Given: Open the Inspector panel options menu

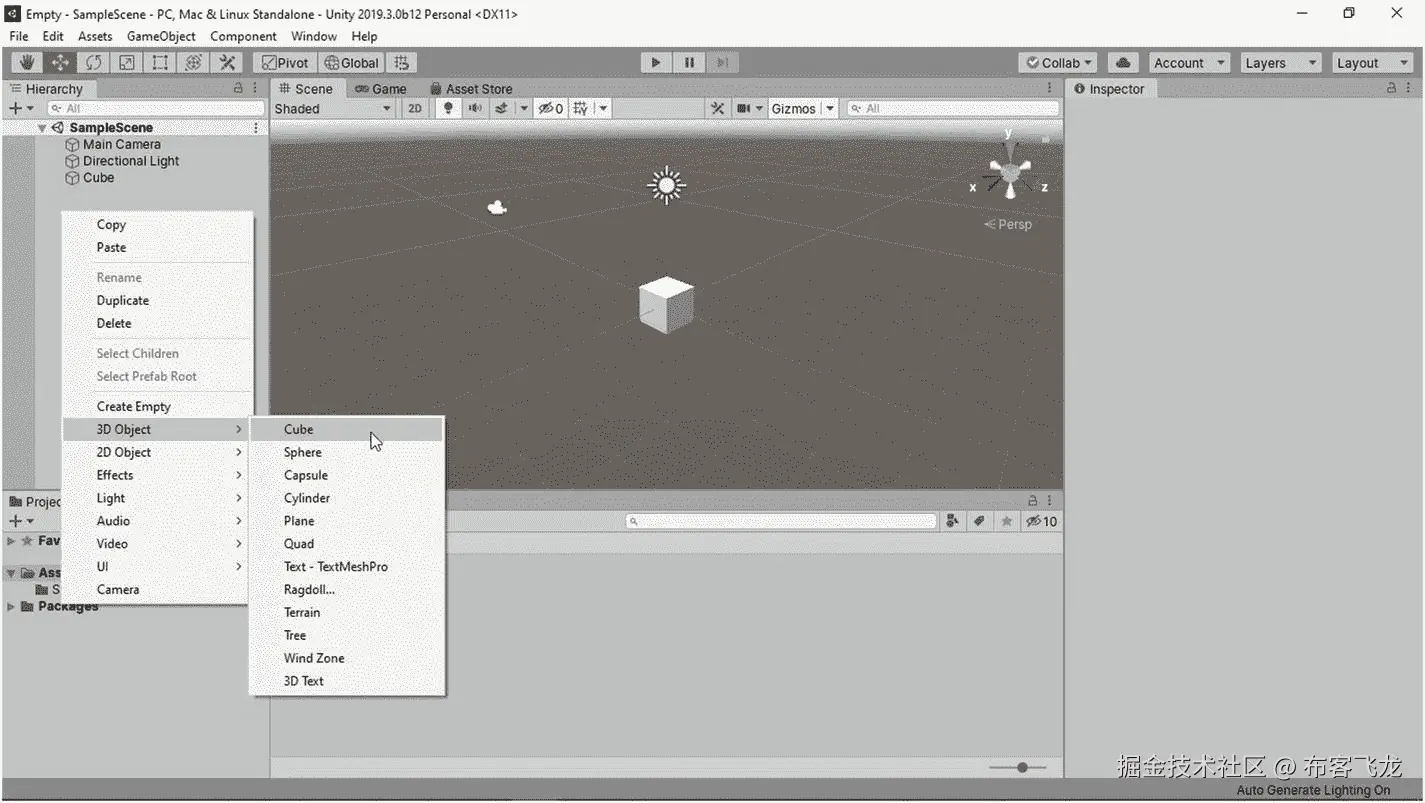Looking at the screenshot, I should tap(1410, 88).
